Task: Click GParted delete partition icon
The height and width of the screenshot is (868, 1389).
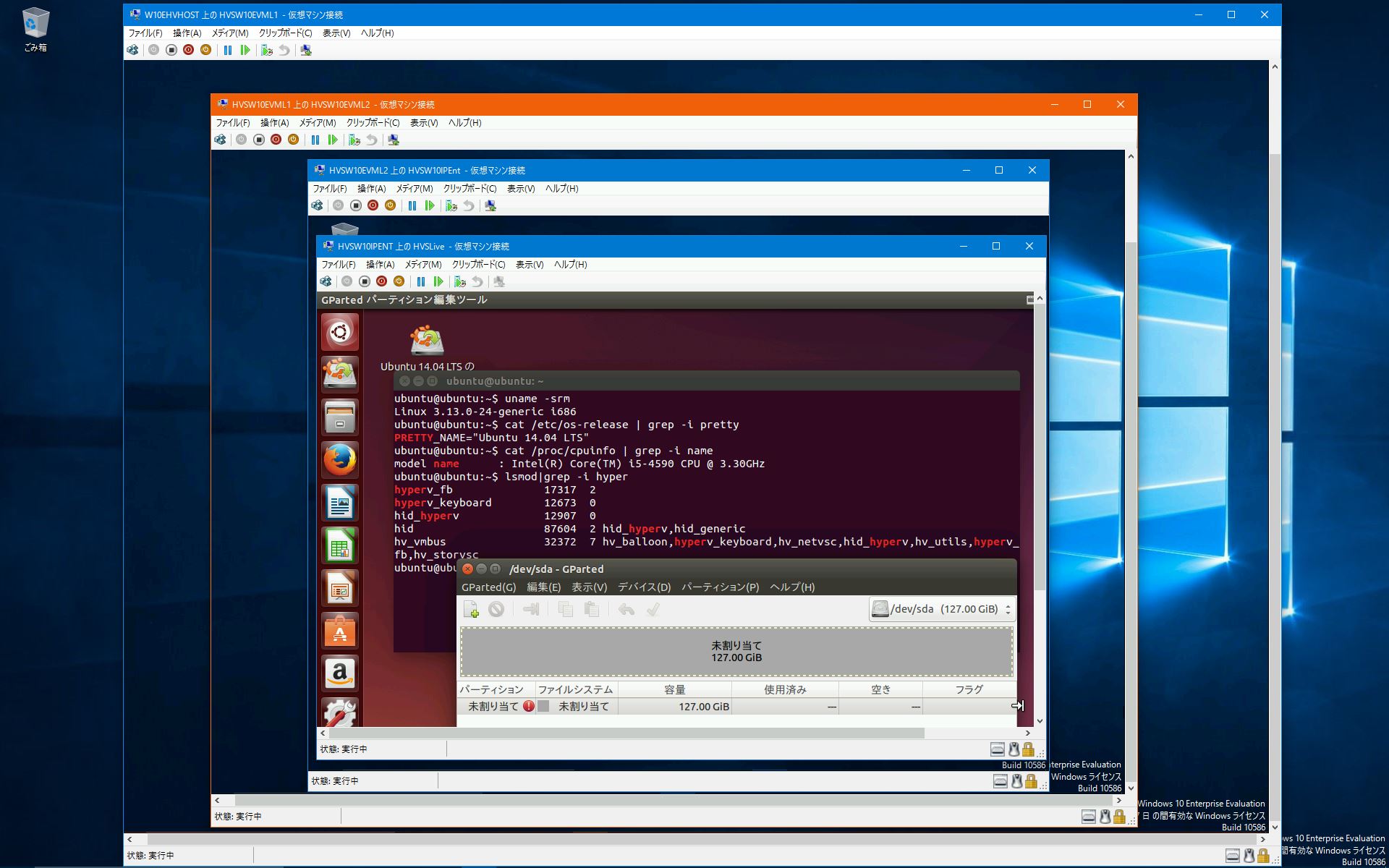Action: 496,610
